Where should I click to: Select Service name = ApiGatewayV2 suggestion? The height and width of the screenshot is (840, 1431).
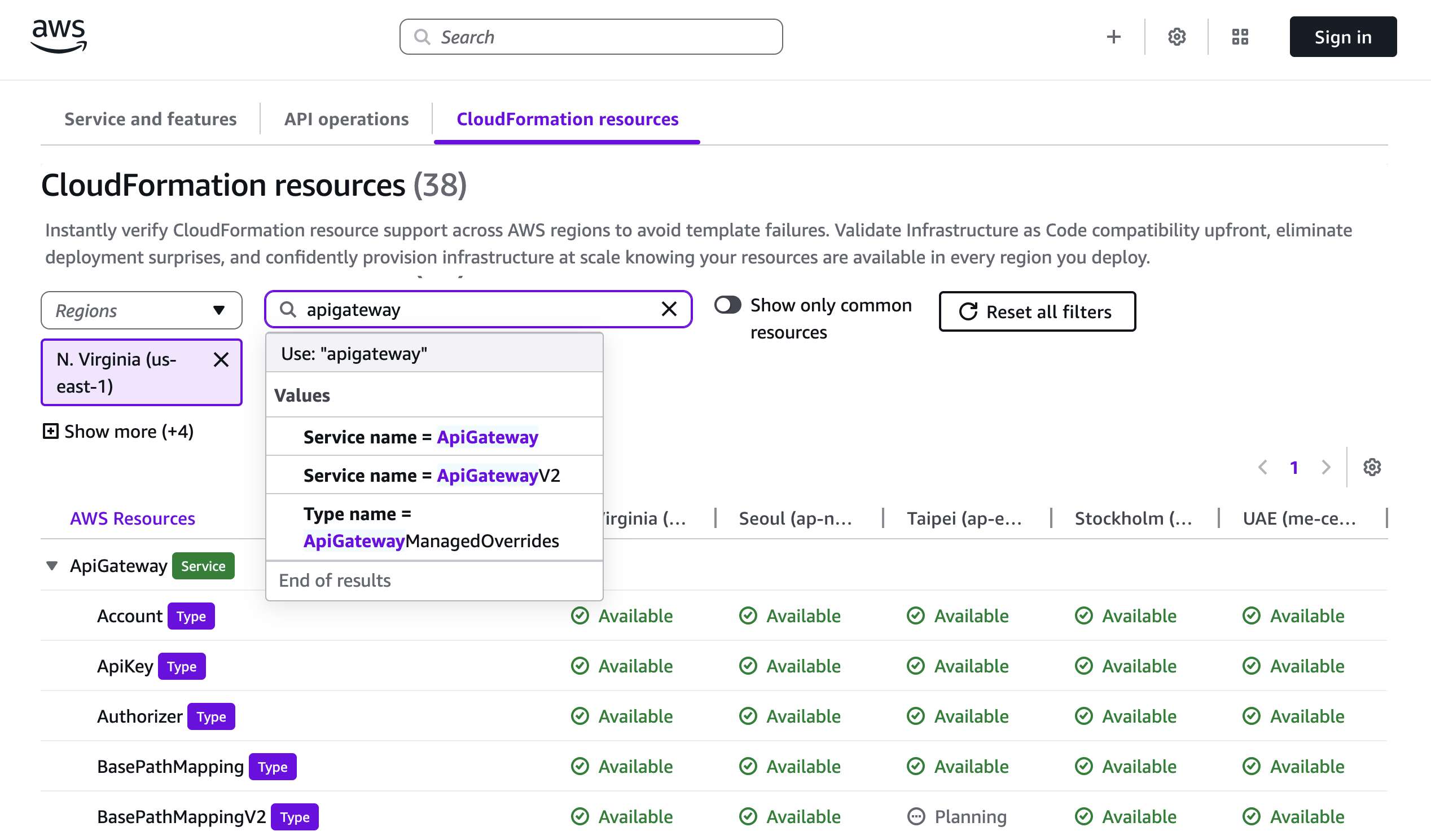point(432,475)
